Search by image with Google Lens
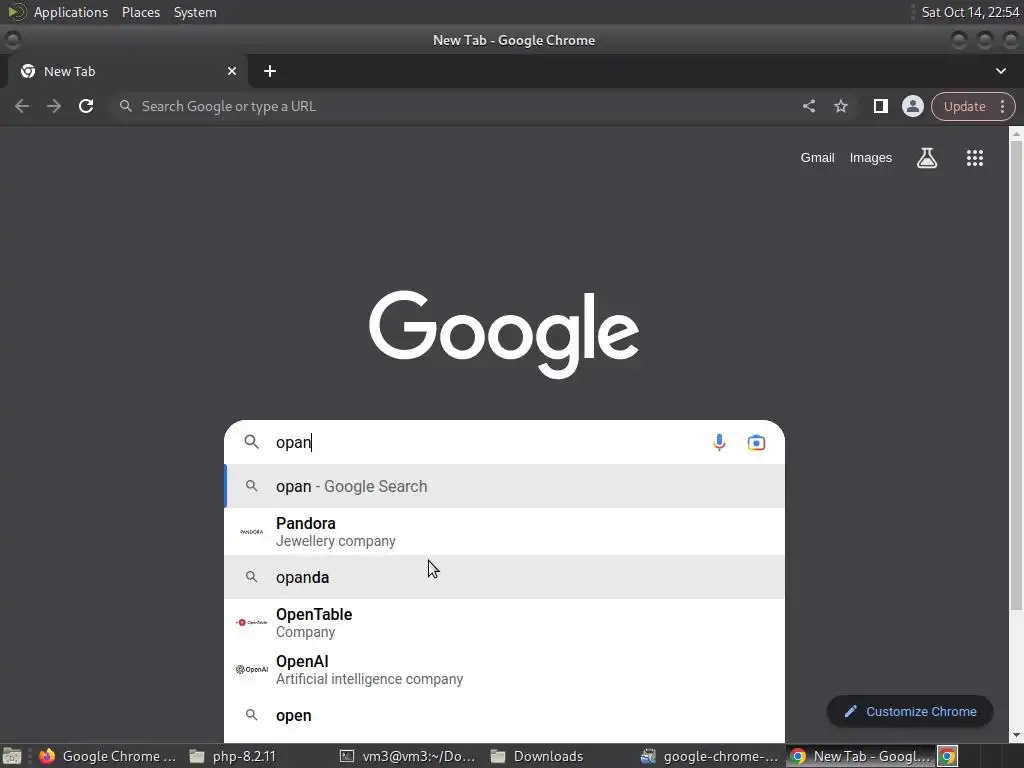Image resolution: width=1024 pixels, height=768 pixels. coord(756,442)
